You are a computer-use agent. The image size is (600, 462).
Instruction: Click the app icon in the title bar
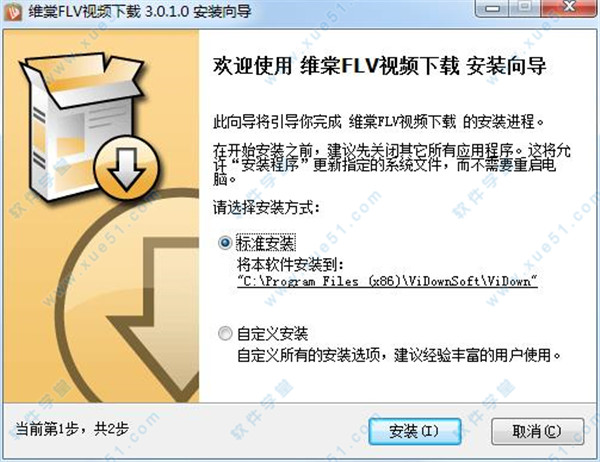(x=12, y=11)
